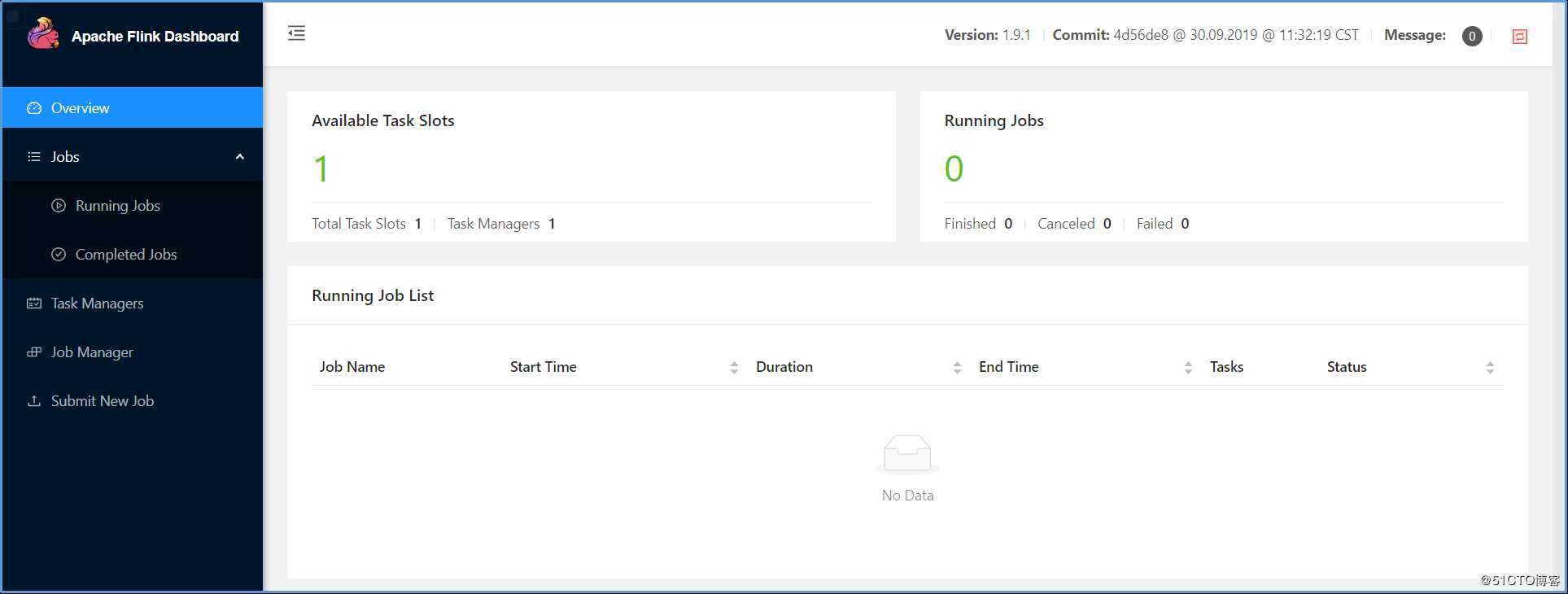Screen dimensions: 1568x594
Task: Click the Commit 4d56de8 info text
Action: 1205,35
